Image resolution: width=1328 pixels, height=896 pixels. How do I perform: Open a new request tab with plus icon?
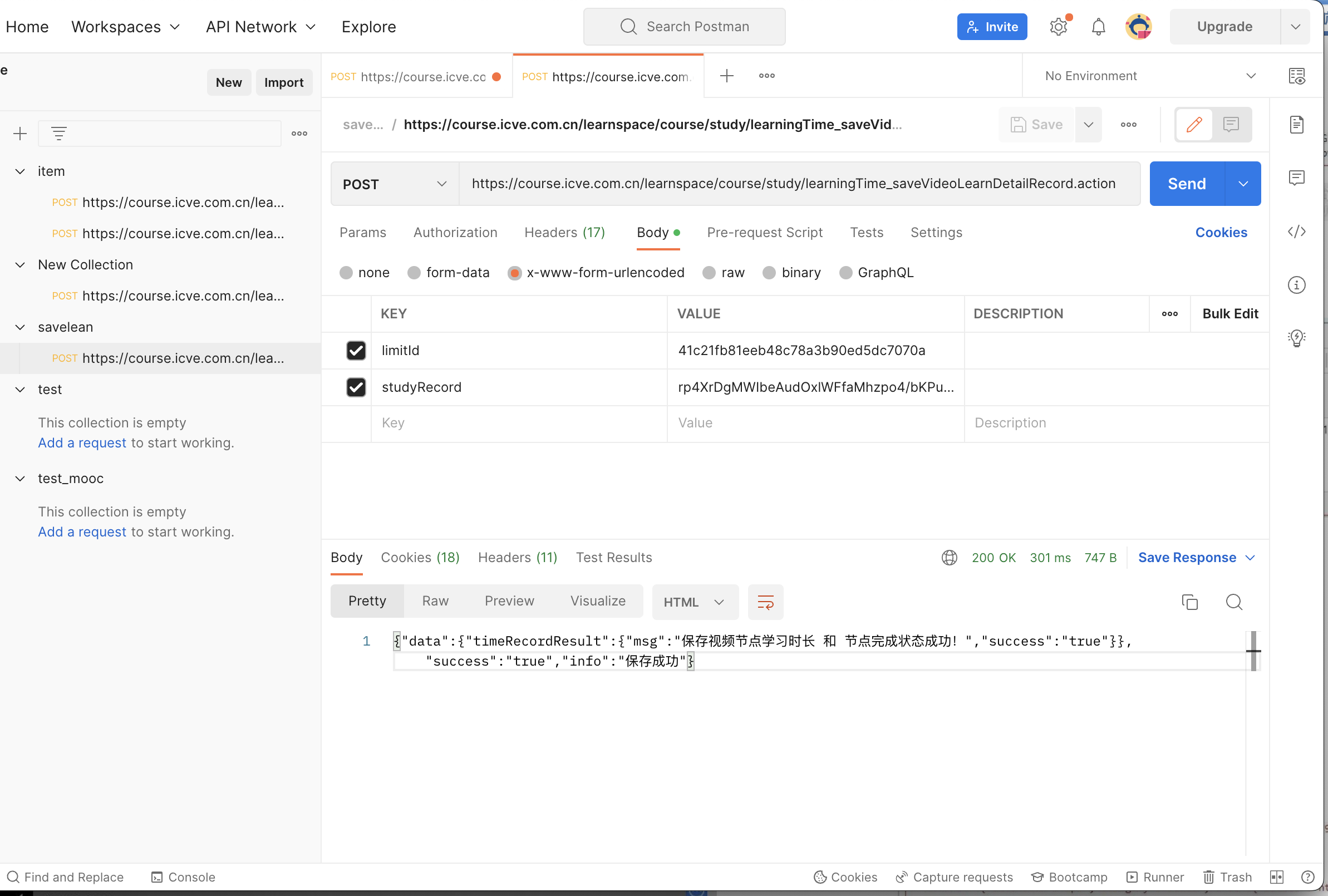tap(726, 76)
